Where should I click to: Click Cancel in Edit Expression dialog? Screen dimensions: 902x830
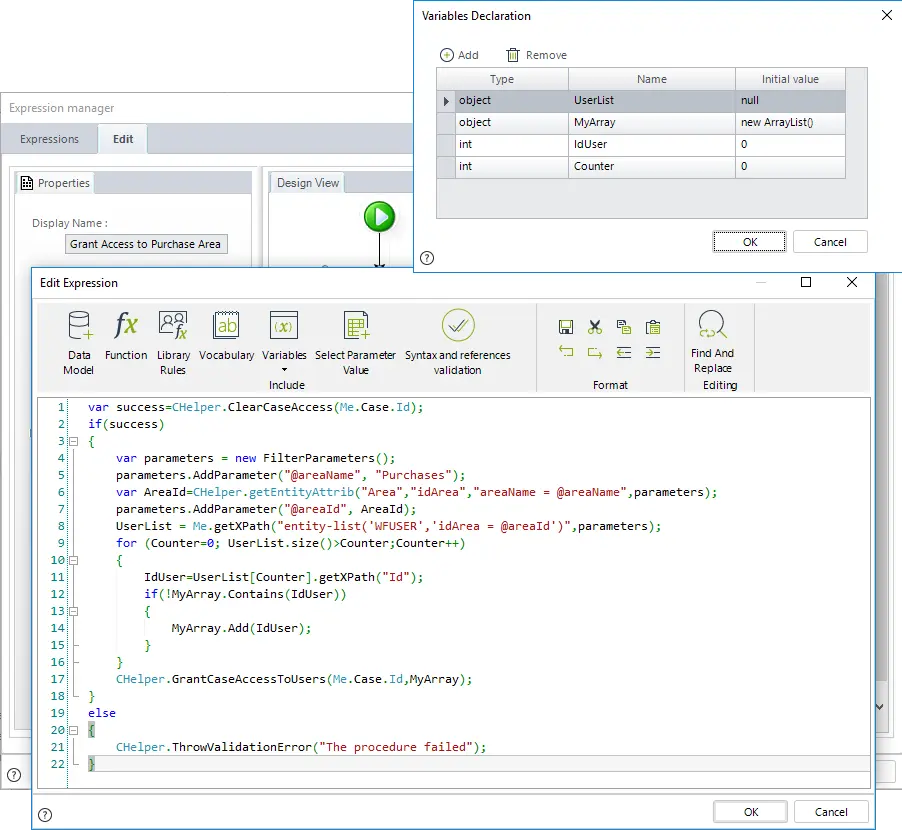pyautogui.click(x=831, y=812)
